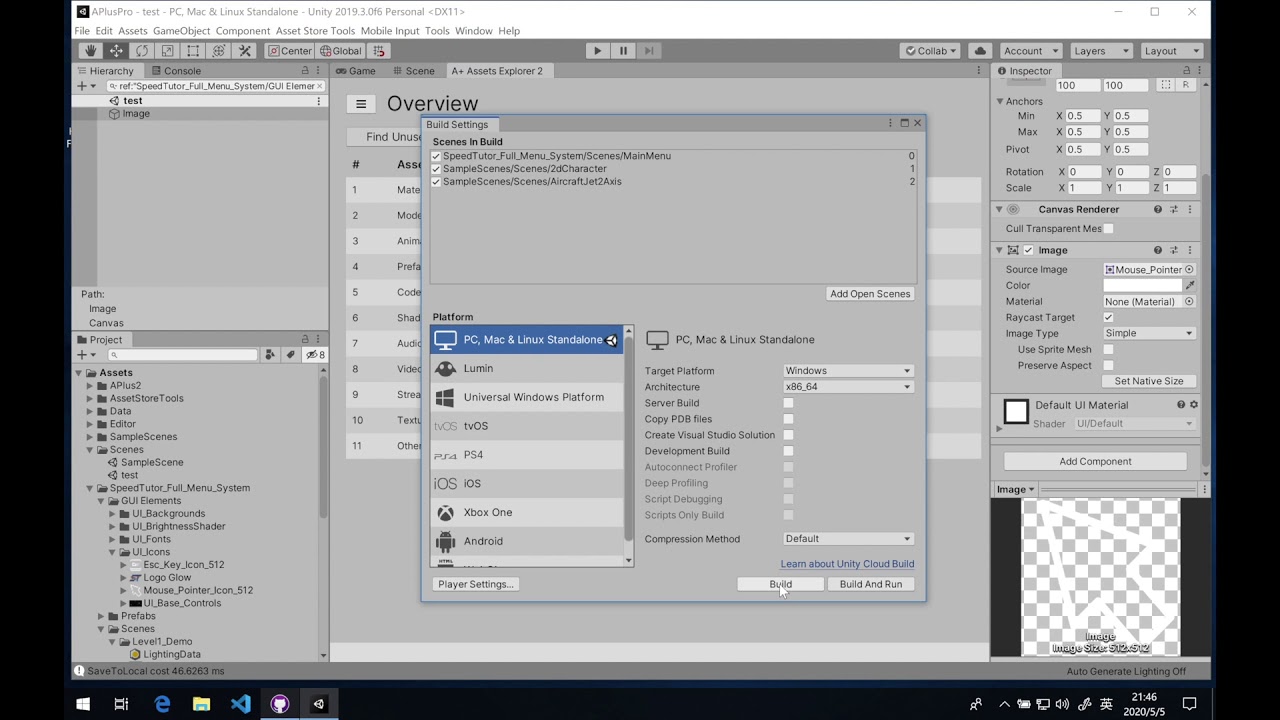
Task: Collapse SpeedTutor_Full_Menu_System folder
Action: coord(90,488)
